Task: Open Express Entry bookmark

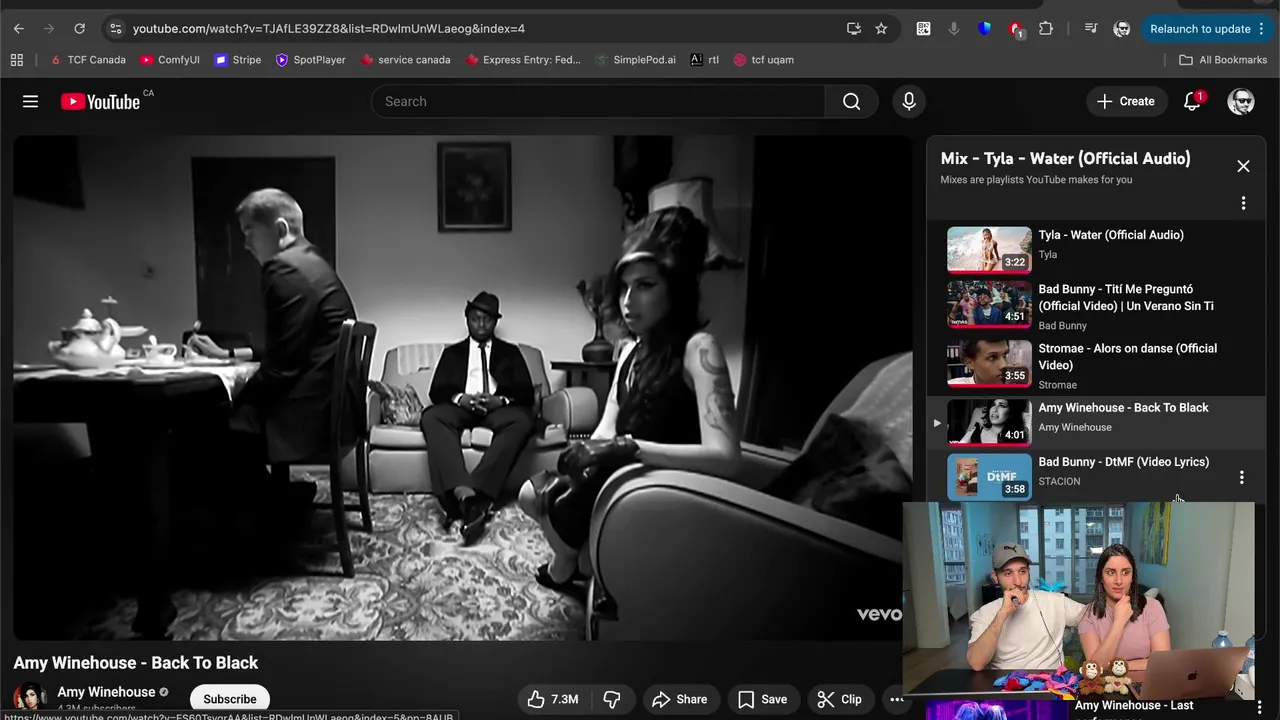Action: pyautogui.click(x=522, y=60)
